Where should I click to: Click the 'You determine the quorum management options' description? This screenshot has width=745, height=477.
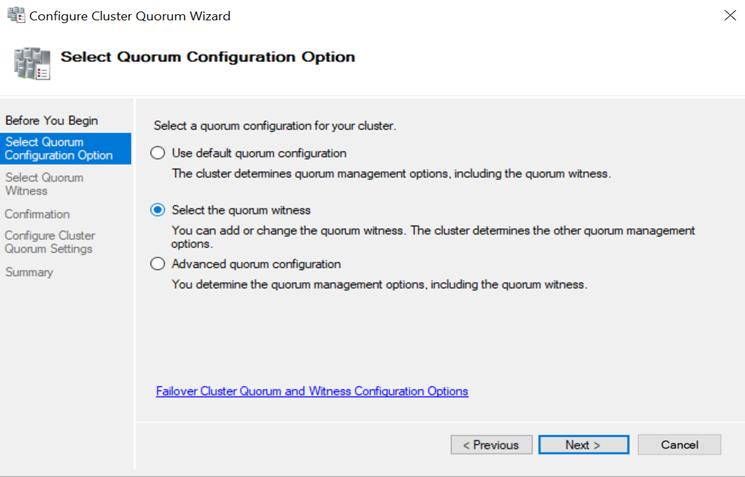point(379,284)
